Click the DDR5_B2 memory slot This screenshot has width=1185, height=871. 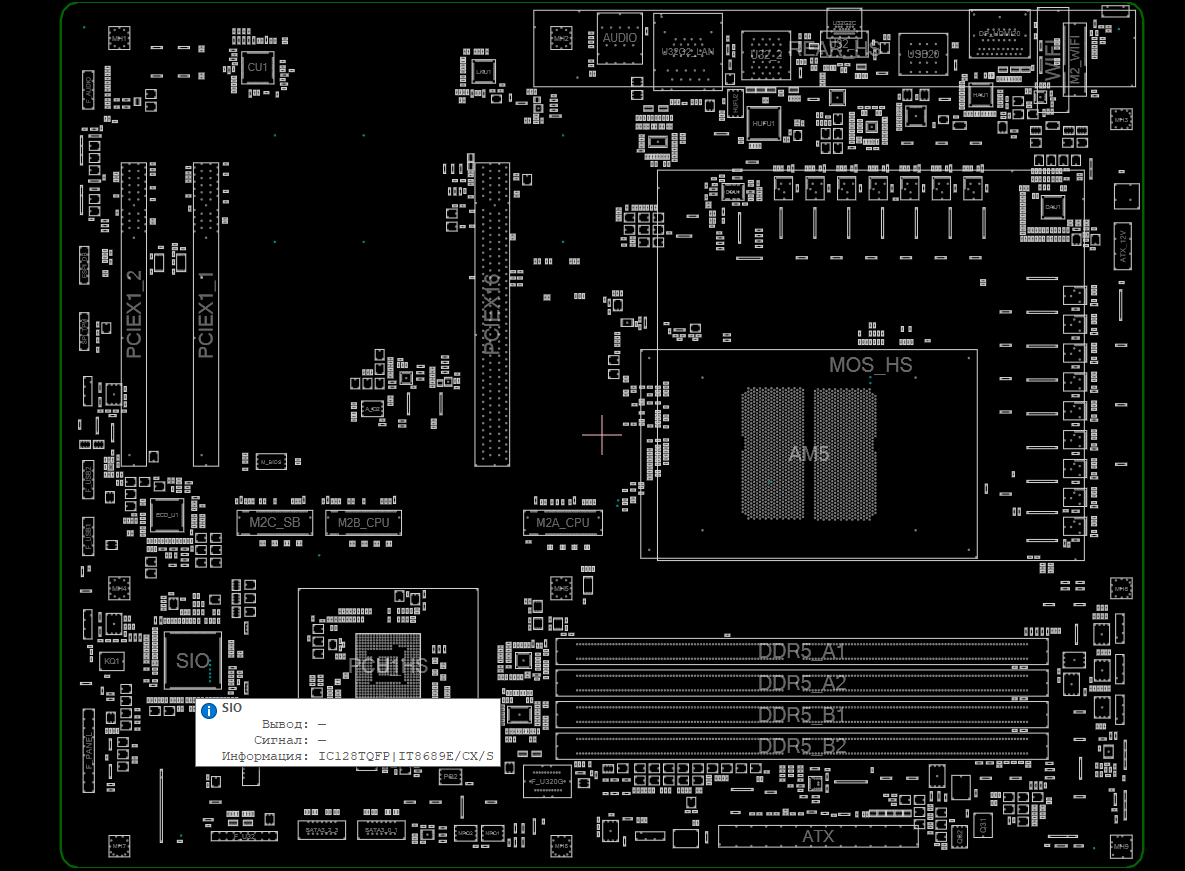(x=802, y=746)
